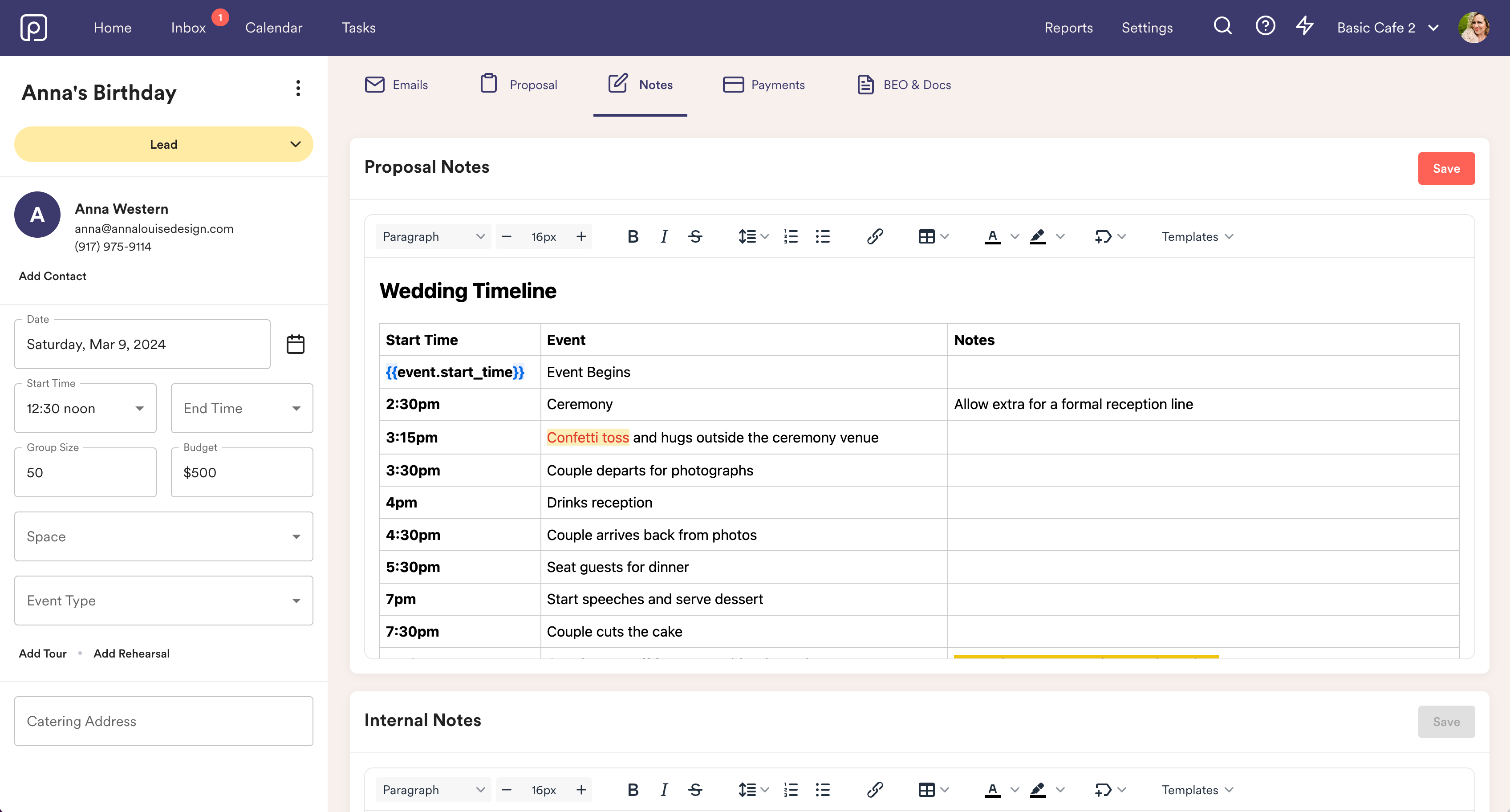
Task: Open the help question mark icon
Action: coord(1265,26)
